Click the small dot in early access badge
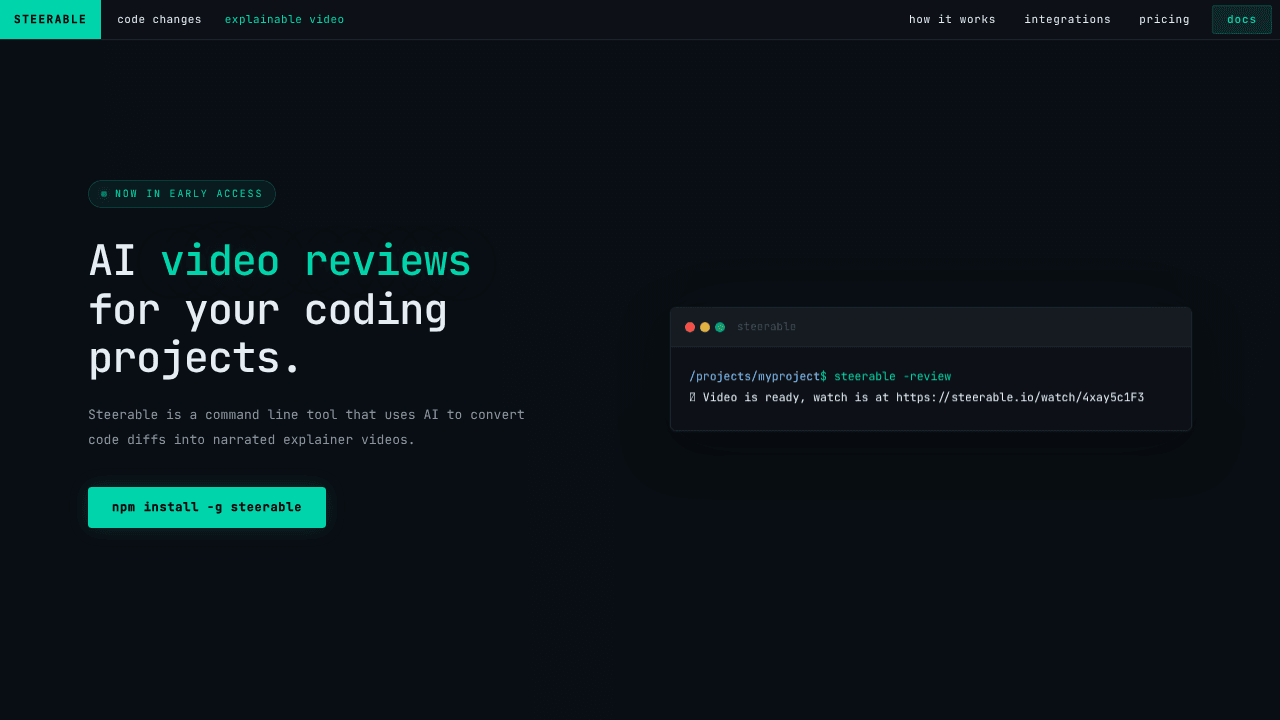The height and width of the screenshot is (720, 1280). tap(104, 194)
